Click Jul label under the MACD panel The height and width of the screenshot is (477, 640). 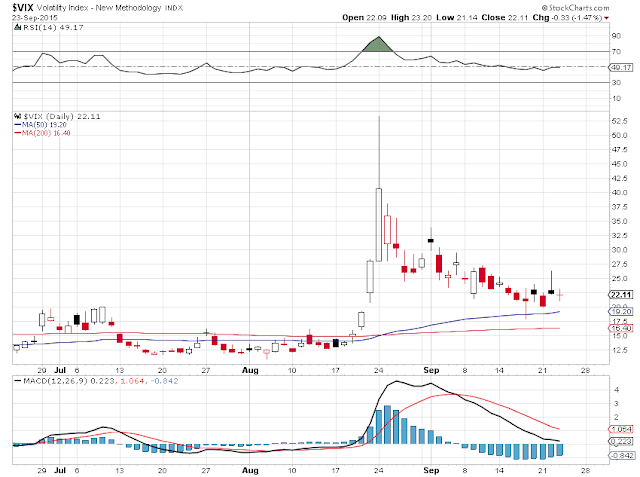point(60,470)
